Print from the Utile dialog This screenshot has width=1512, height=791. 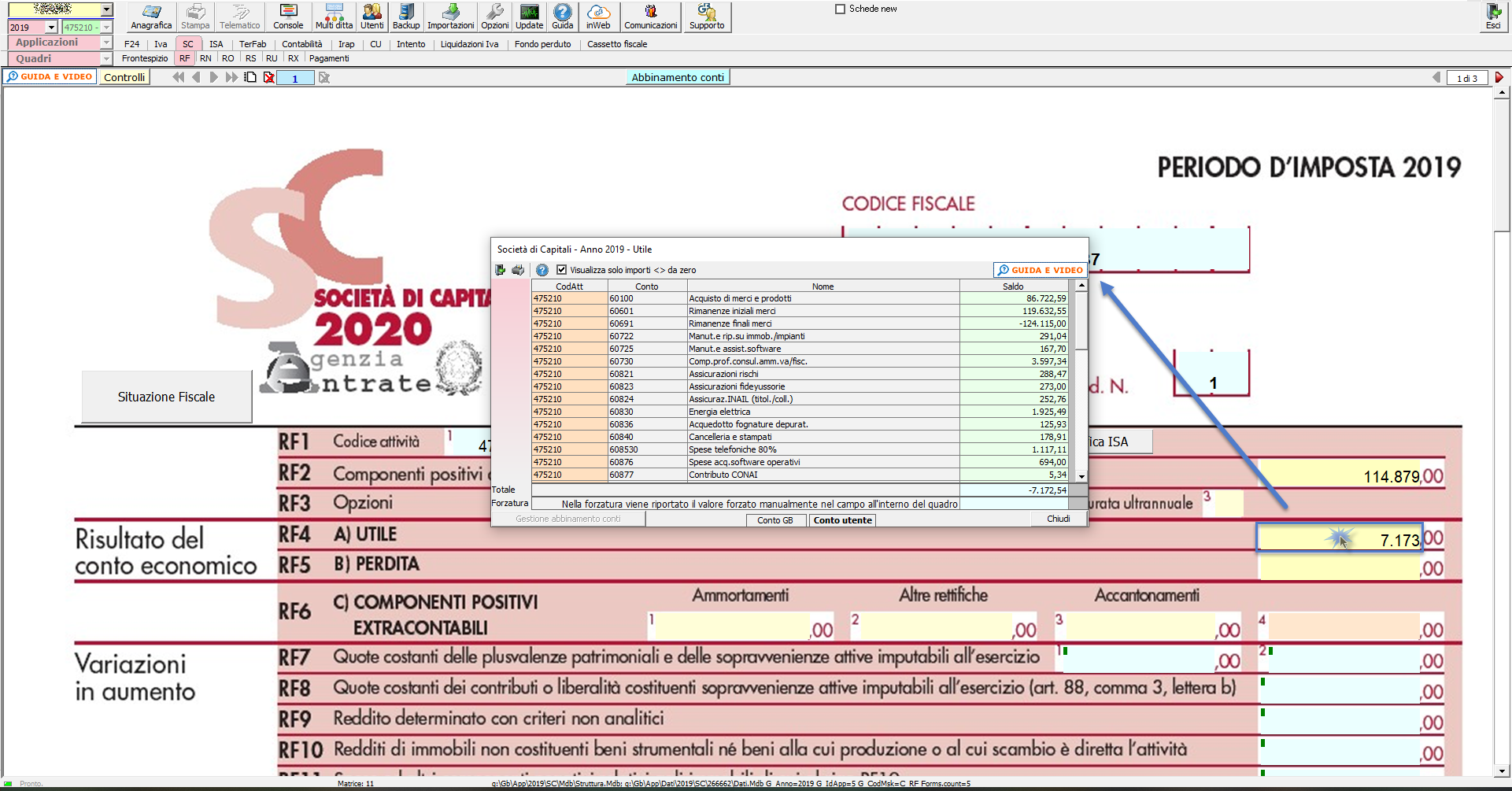point(518,270)
